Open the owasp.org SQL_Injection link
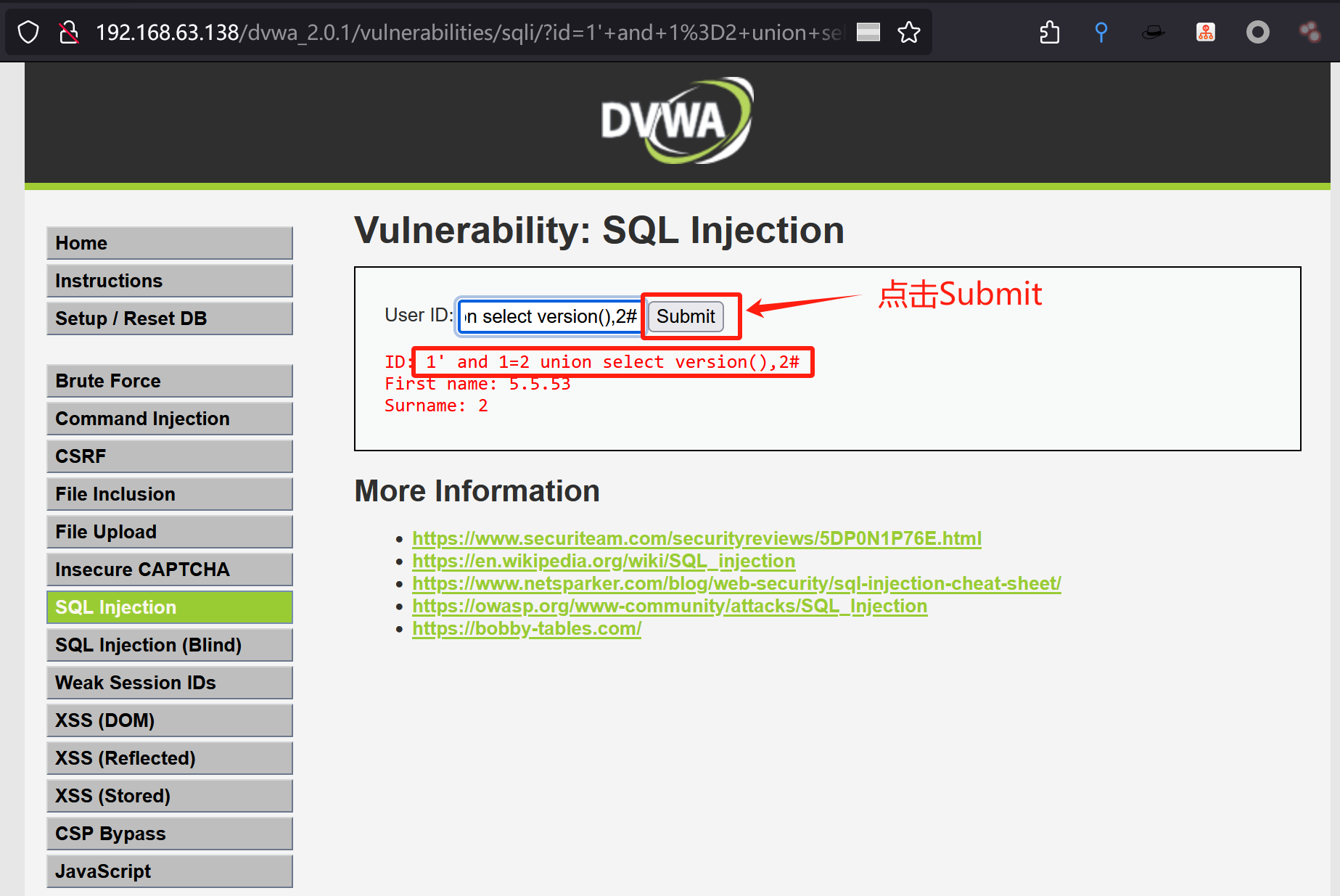Image resolution: width=1340 pixels, height=896 pixels. (x=670, y=606)
